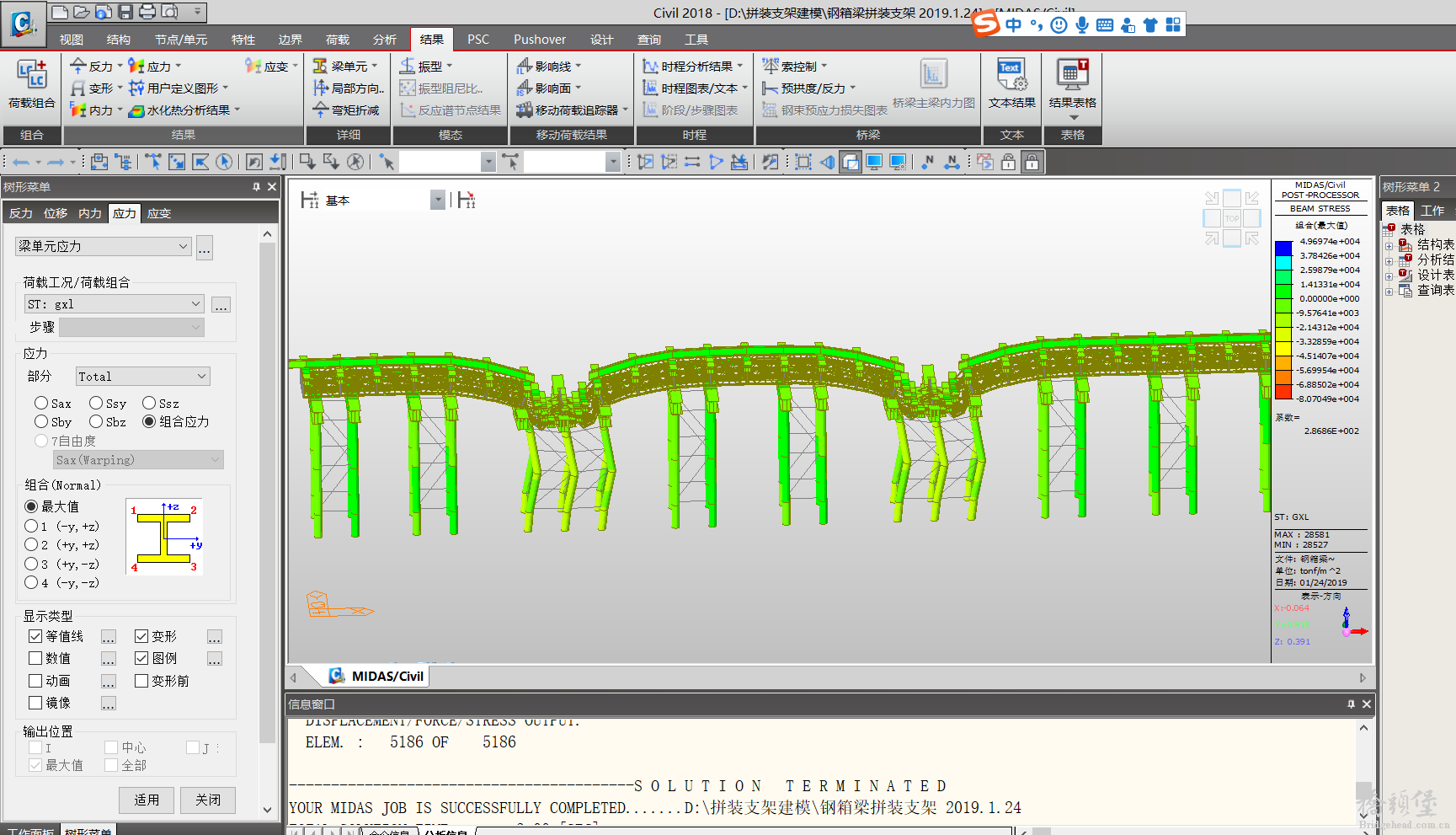Click the Sogou microphone voice input icon
This screenshot has width=1456, height=835.
[1082, 25]
